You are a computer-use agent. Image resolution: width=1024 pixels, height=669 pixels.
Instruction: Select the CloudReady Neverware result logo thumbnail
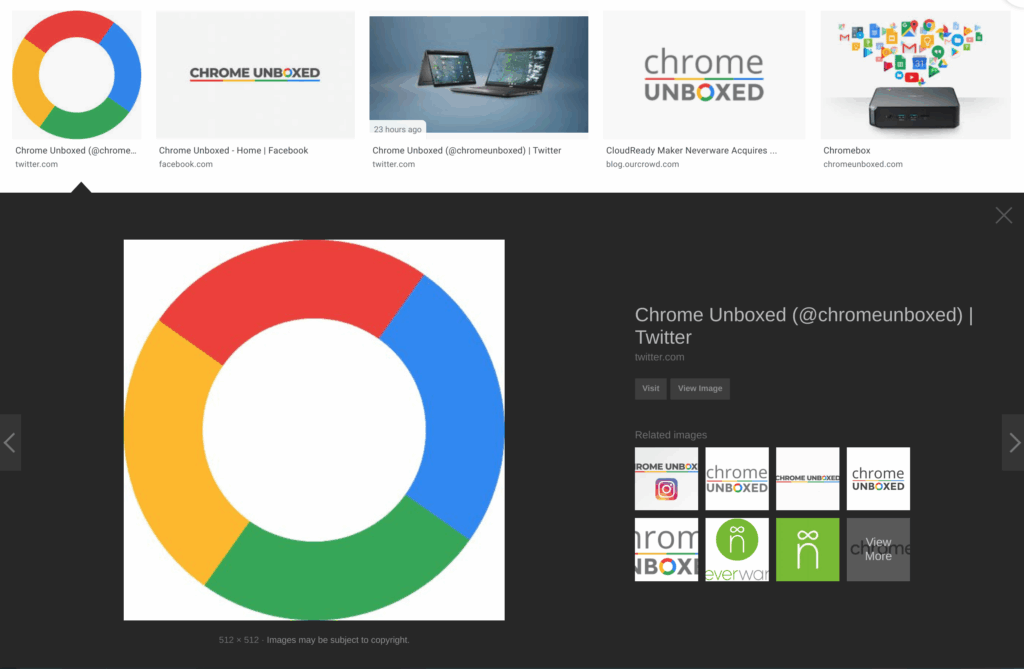click(x=704, y=74)
